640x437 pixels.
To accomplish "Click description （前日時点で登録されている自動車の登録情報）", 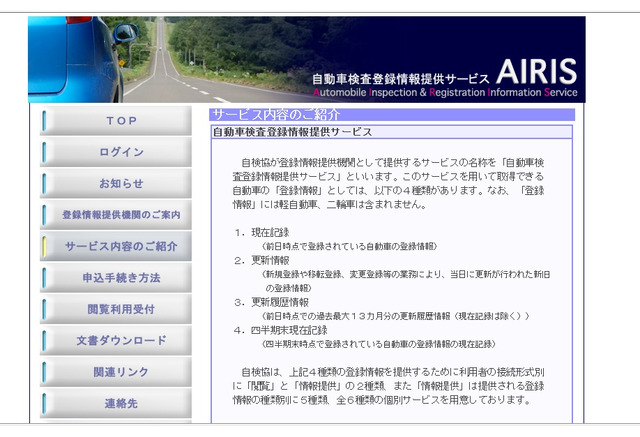I will [349, 246].
